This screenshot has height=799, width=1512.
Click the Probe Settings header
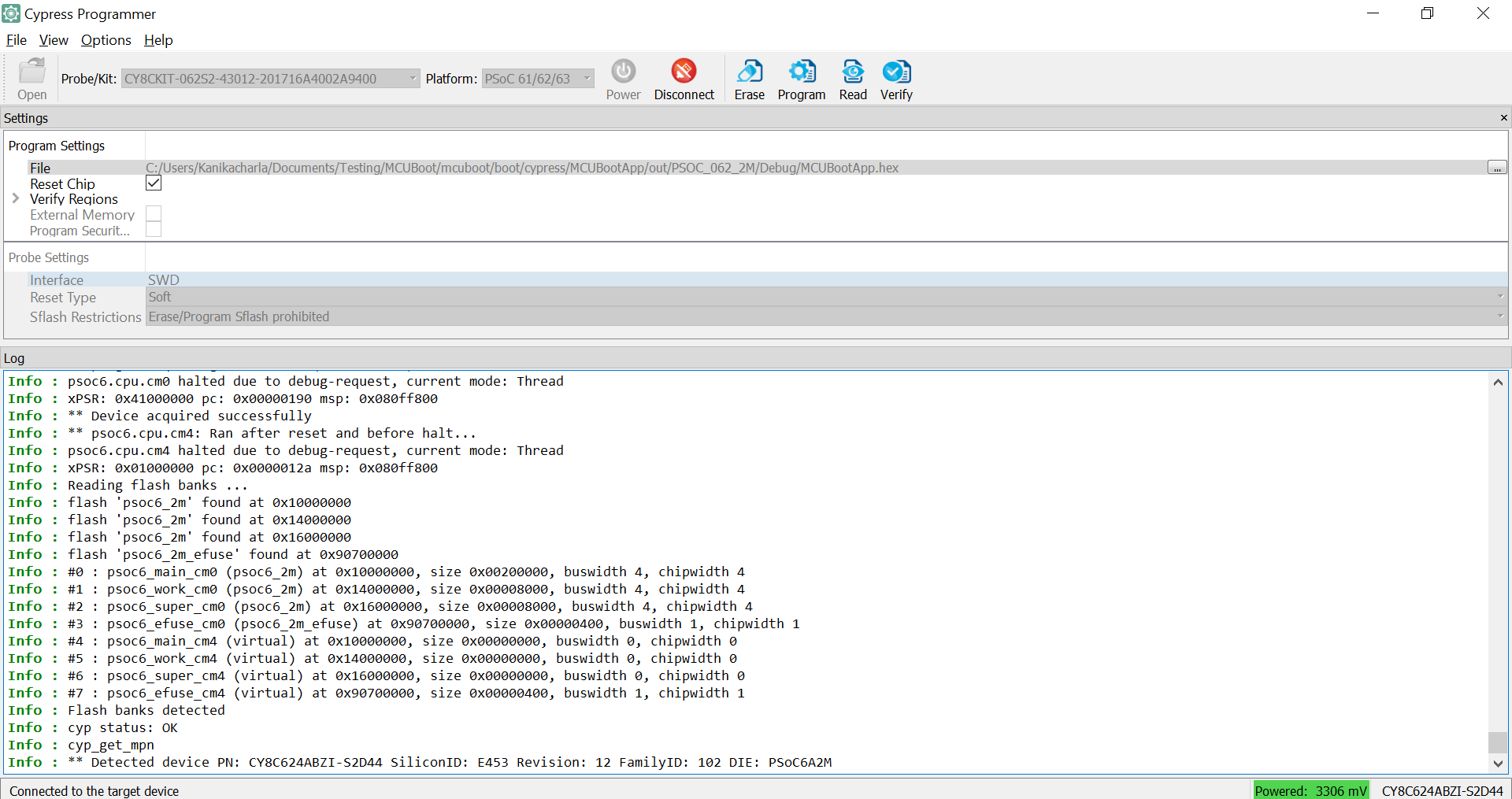(49, 257)
